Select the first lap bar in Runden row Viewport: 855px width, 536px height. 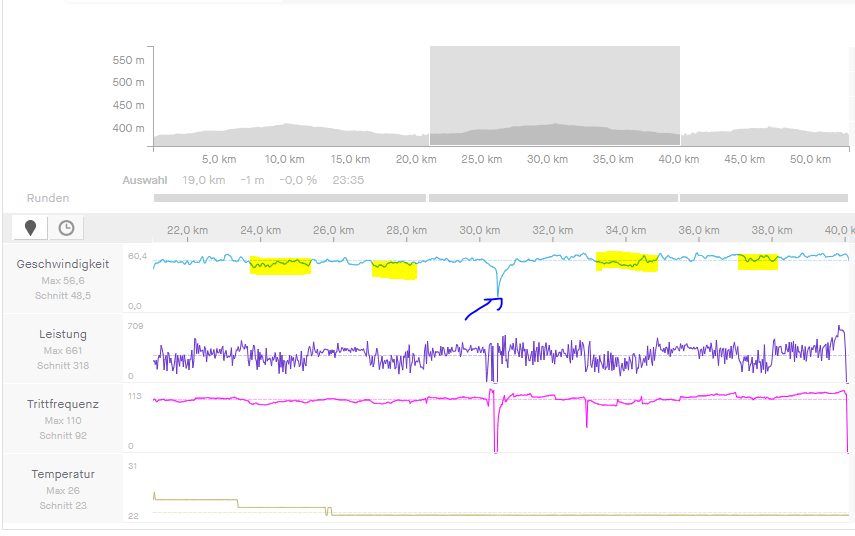[x=288, y=198]
